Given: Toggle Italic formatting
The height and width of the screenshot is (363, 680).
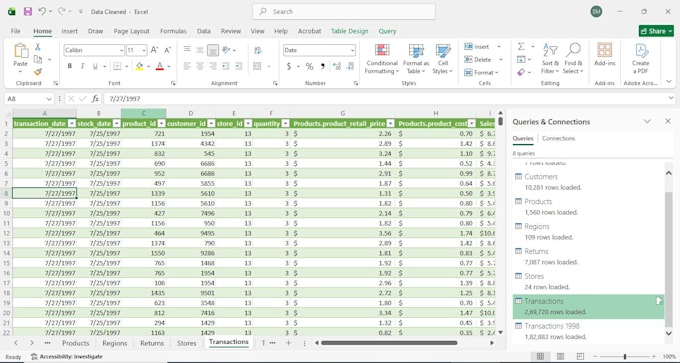Looking at the screenshot, I should [x=82, y=66].
